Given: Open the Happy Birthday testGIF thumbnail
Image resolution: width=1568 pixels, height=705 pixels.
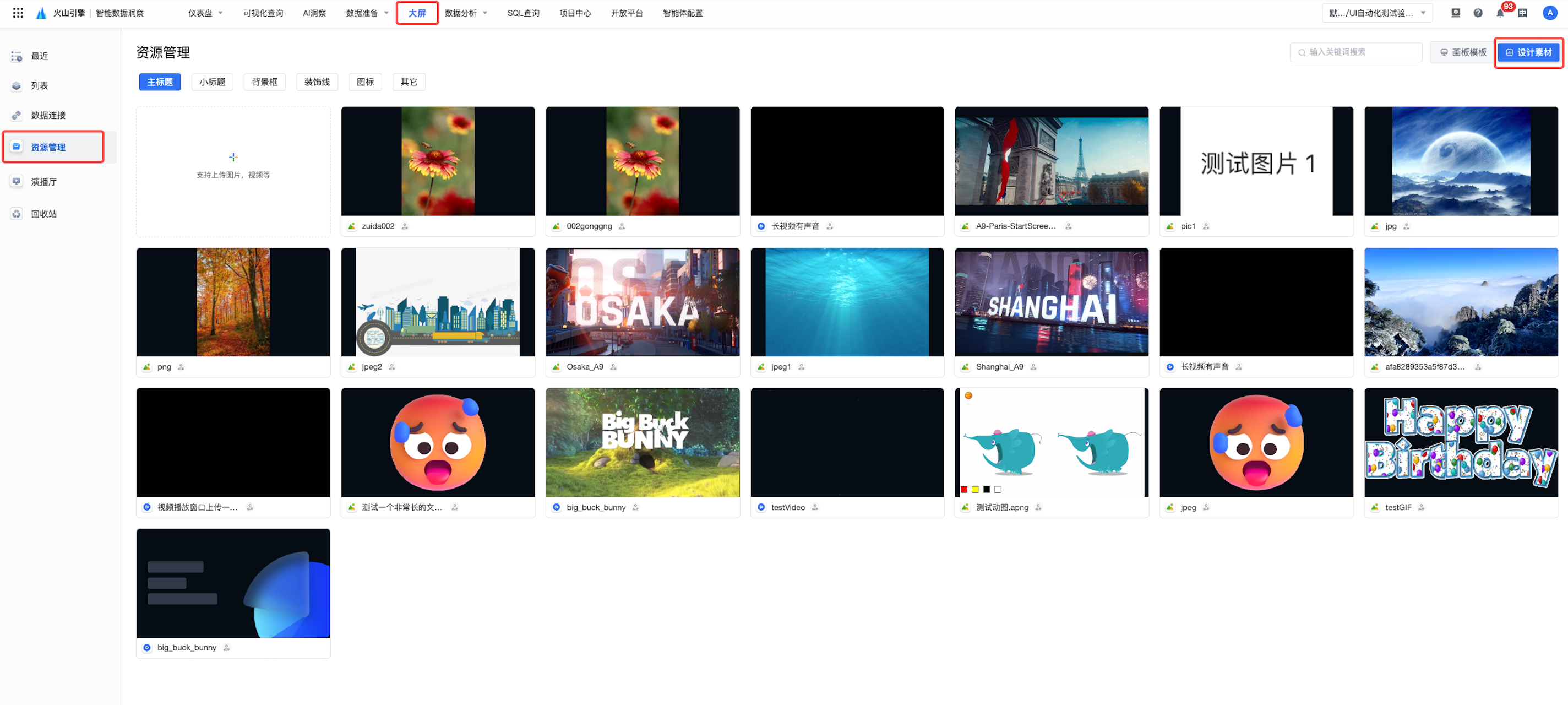Looking at the screenshot, I should 1461,443.
